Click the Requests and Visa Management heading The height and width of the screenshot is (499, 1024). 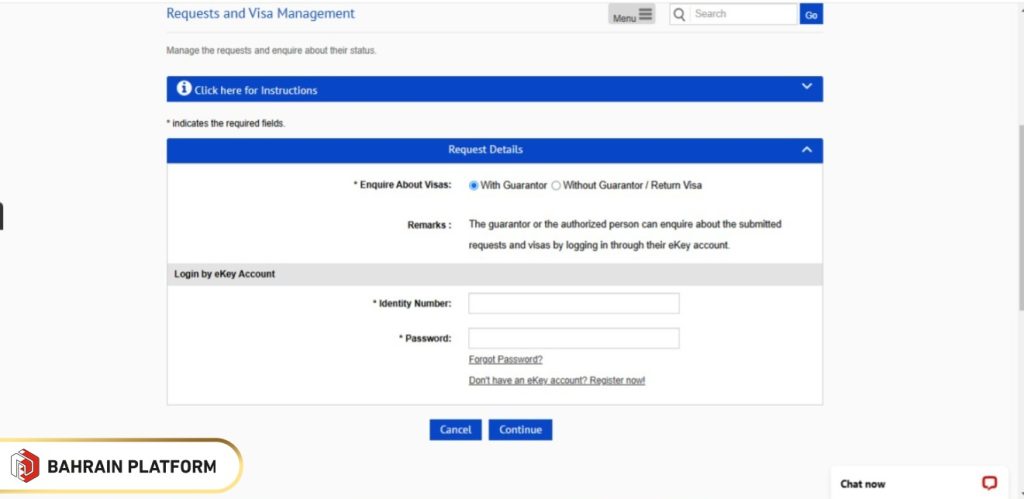[261, 13]
